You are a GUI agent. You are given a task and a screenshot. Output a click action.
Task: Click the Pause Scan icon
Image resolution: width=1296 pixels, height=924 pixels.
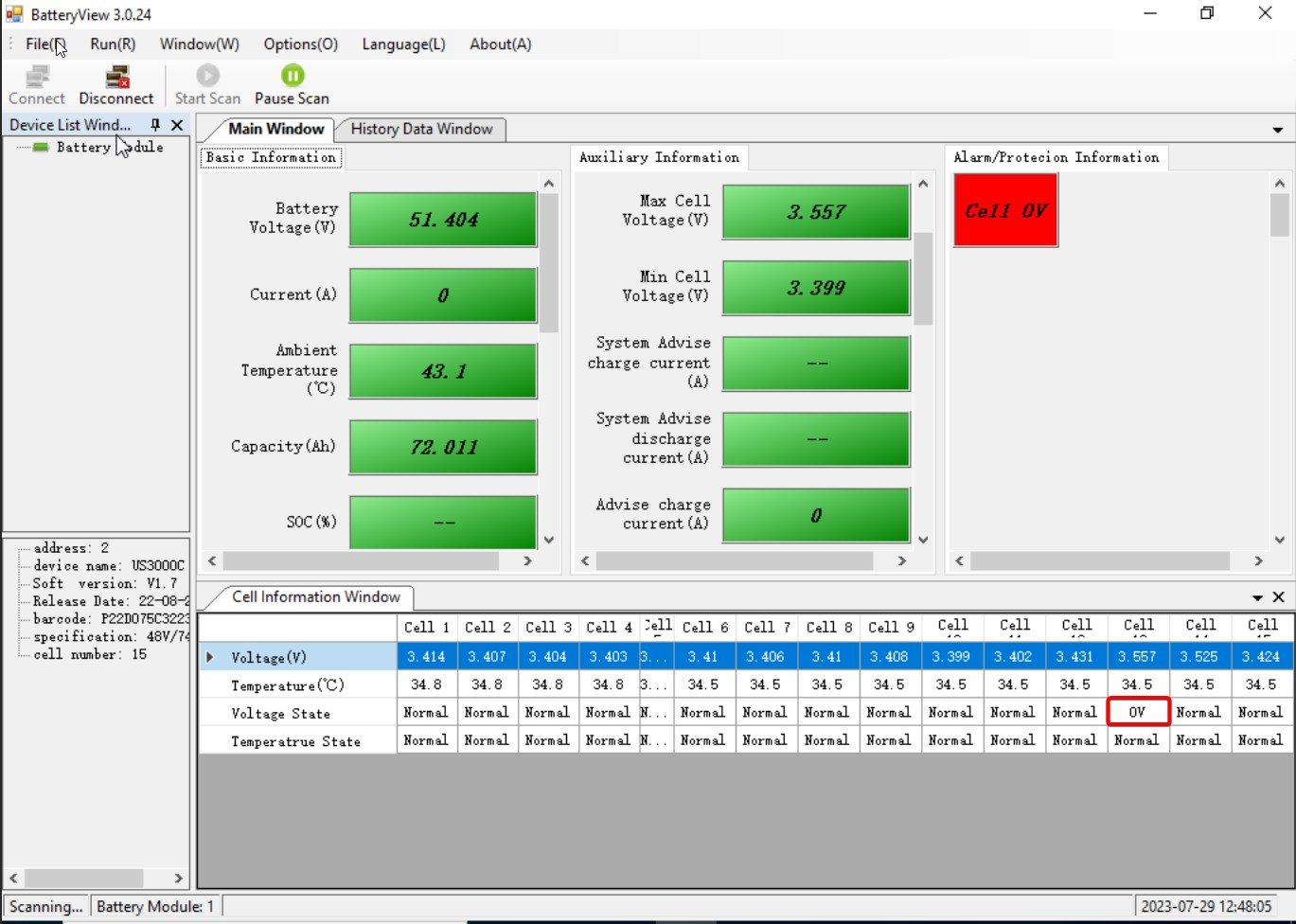pos(292,85)
